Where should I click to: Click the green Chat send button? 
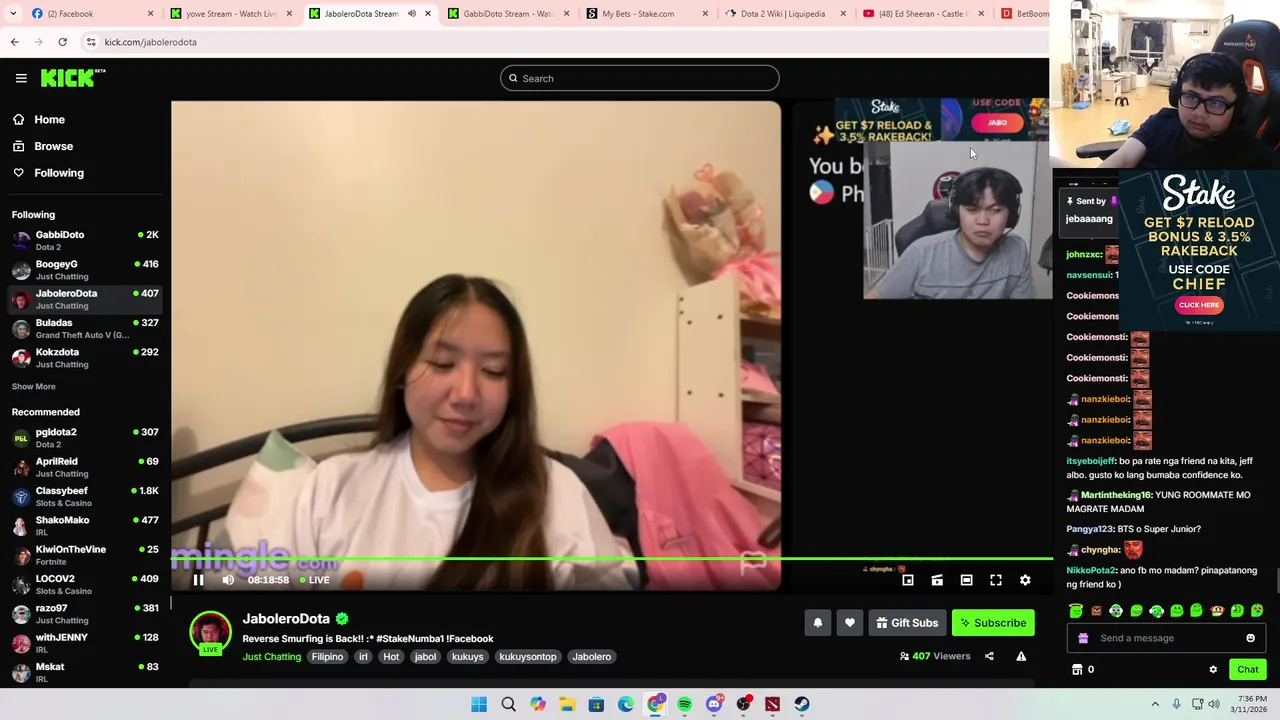pos(1247,670)
